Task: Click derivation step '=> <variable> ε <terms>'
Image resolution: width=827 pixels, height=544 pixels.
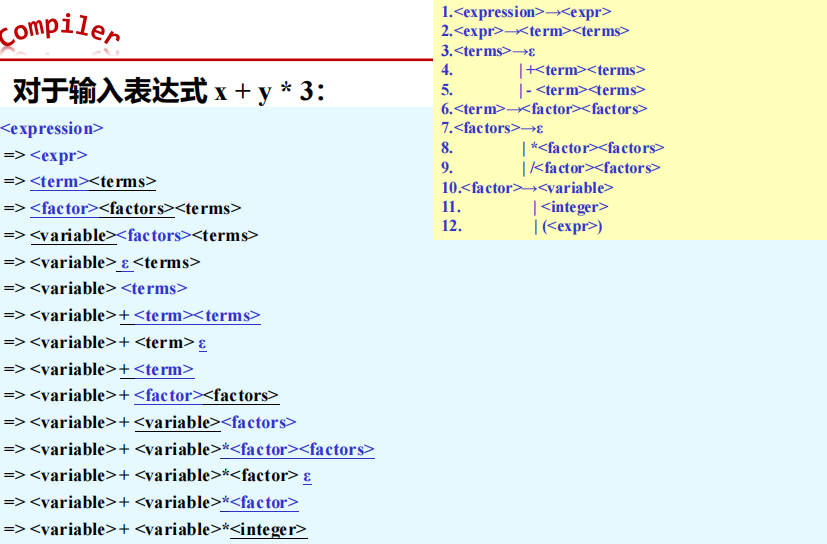Action: 102,262
